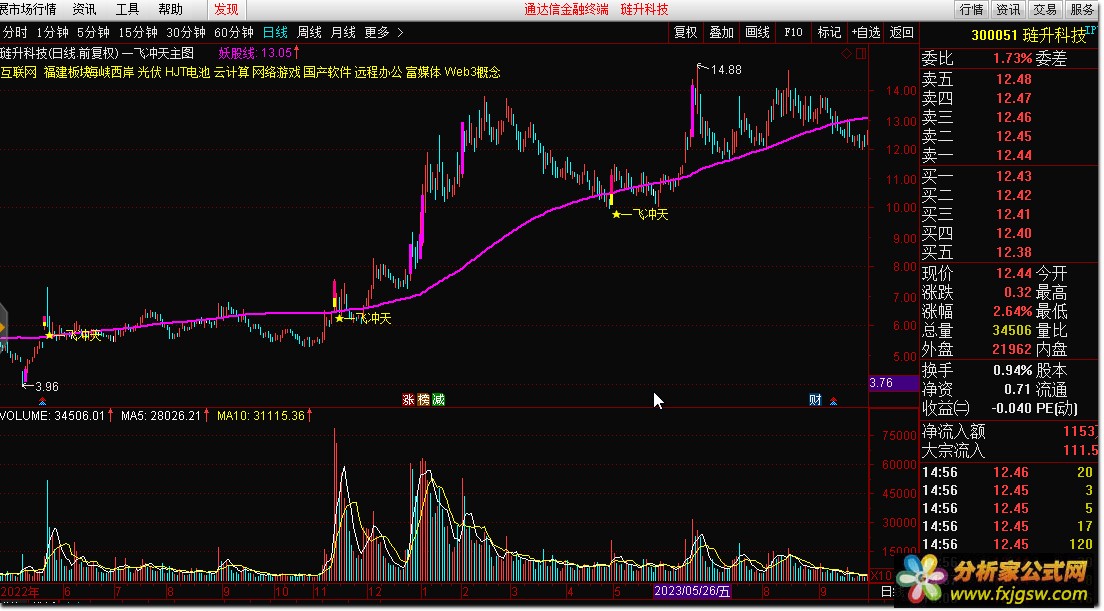1104x611 pixels.
Task: Switch to 60分钟 period
Action: tap(233, 32)
